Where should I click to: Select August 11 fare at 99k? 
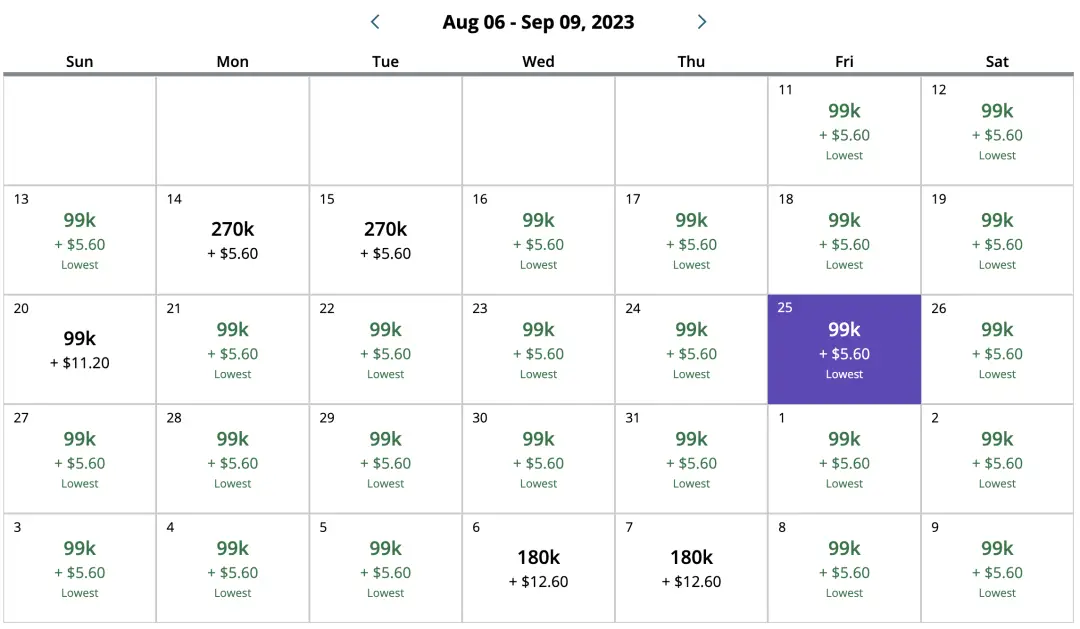point(844,130)
